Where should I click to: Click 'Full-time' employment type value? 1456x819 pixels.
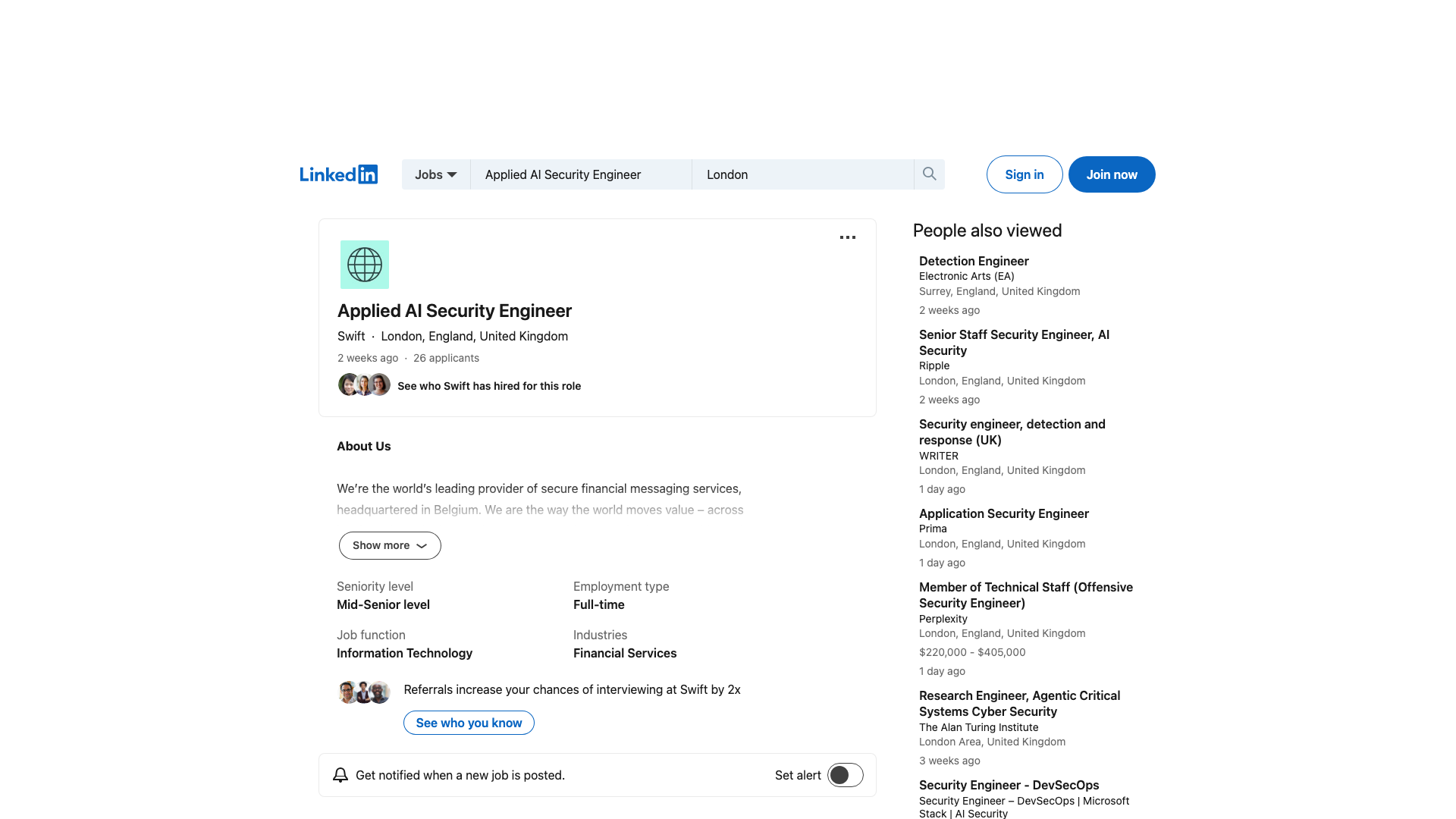pos(599,604)
